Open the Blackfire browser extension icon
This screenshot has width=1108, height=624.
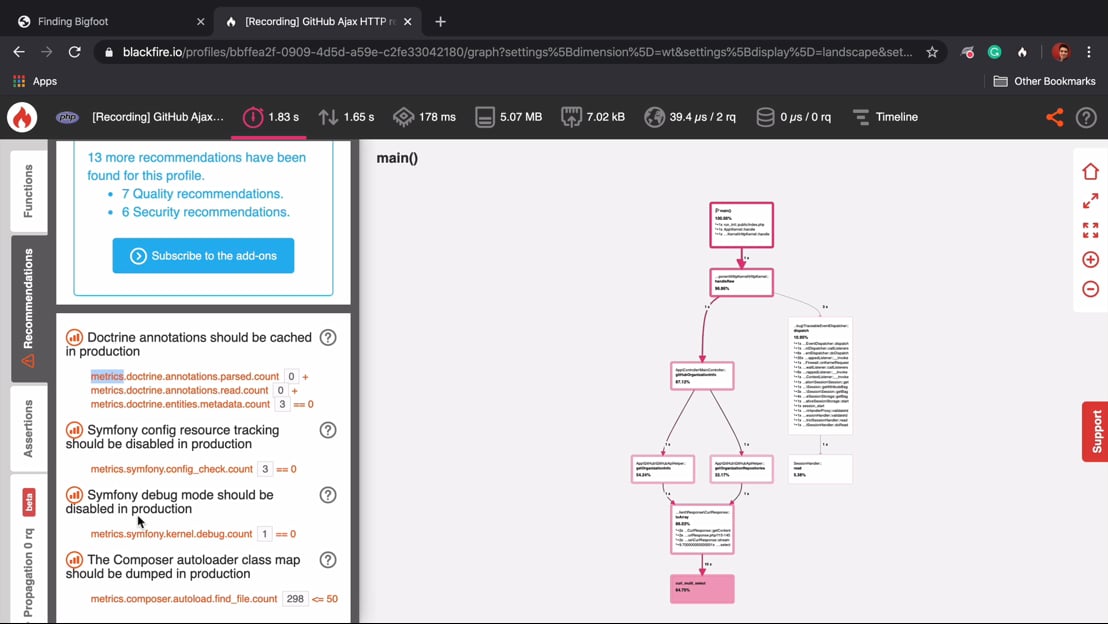(1022, 52)
